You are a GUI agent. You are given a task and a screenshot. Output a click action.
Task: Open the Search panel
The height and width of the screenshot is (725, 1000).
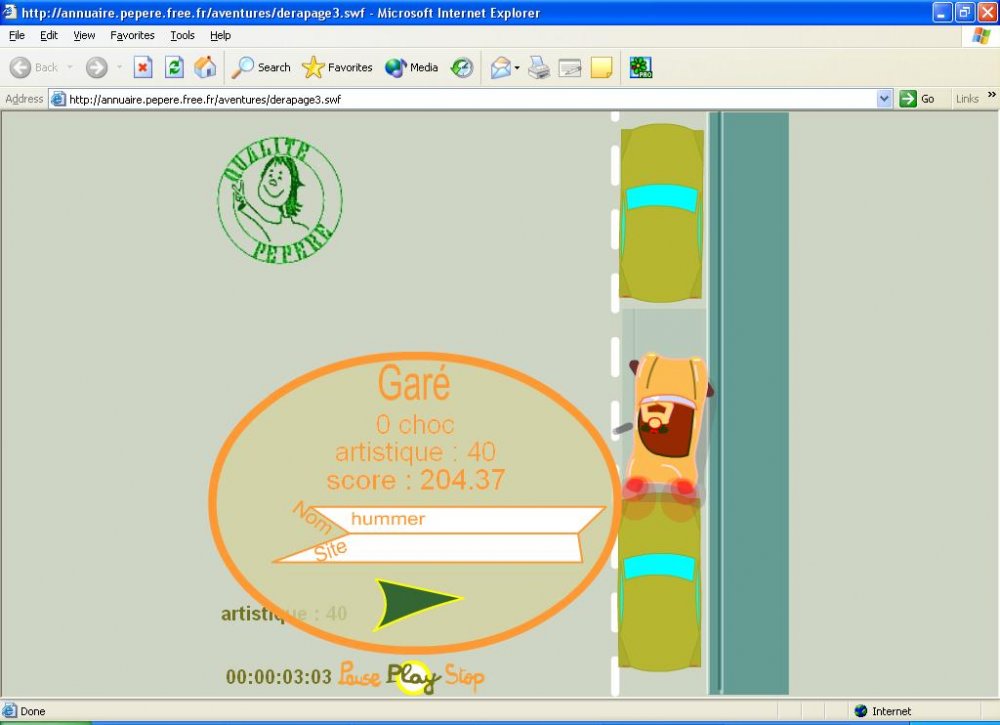[261, 67]
